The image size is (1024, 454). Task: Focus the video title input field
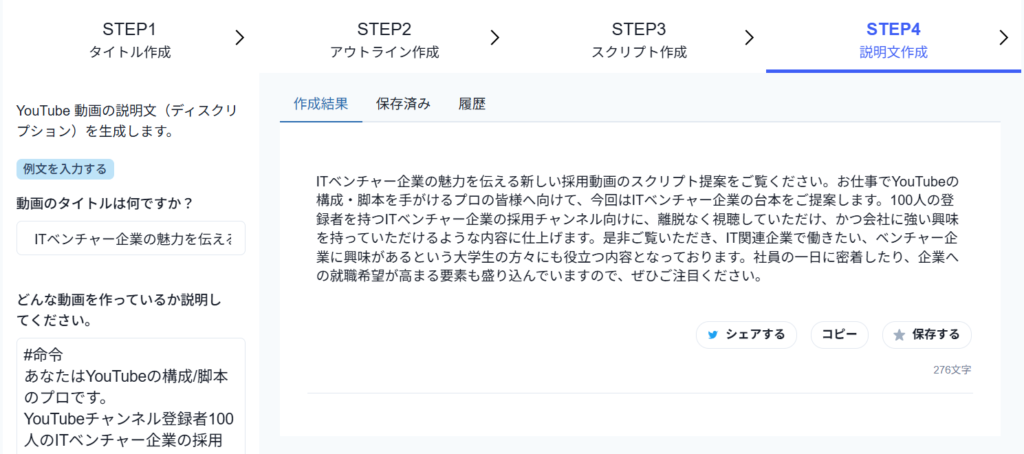[x=131, y=239]
